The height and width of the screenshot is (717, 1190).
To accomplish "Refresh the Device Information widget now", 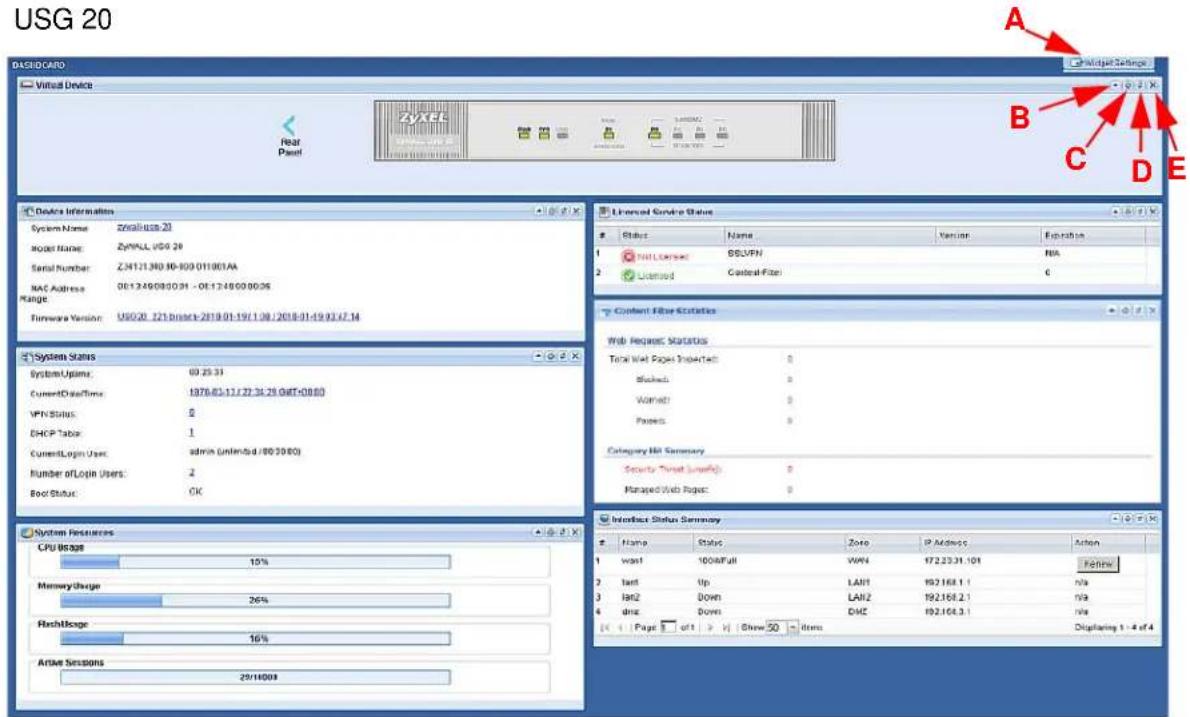I will click(564, 211).
